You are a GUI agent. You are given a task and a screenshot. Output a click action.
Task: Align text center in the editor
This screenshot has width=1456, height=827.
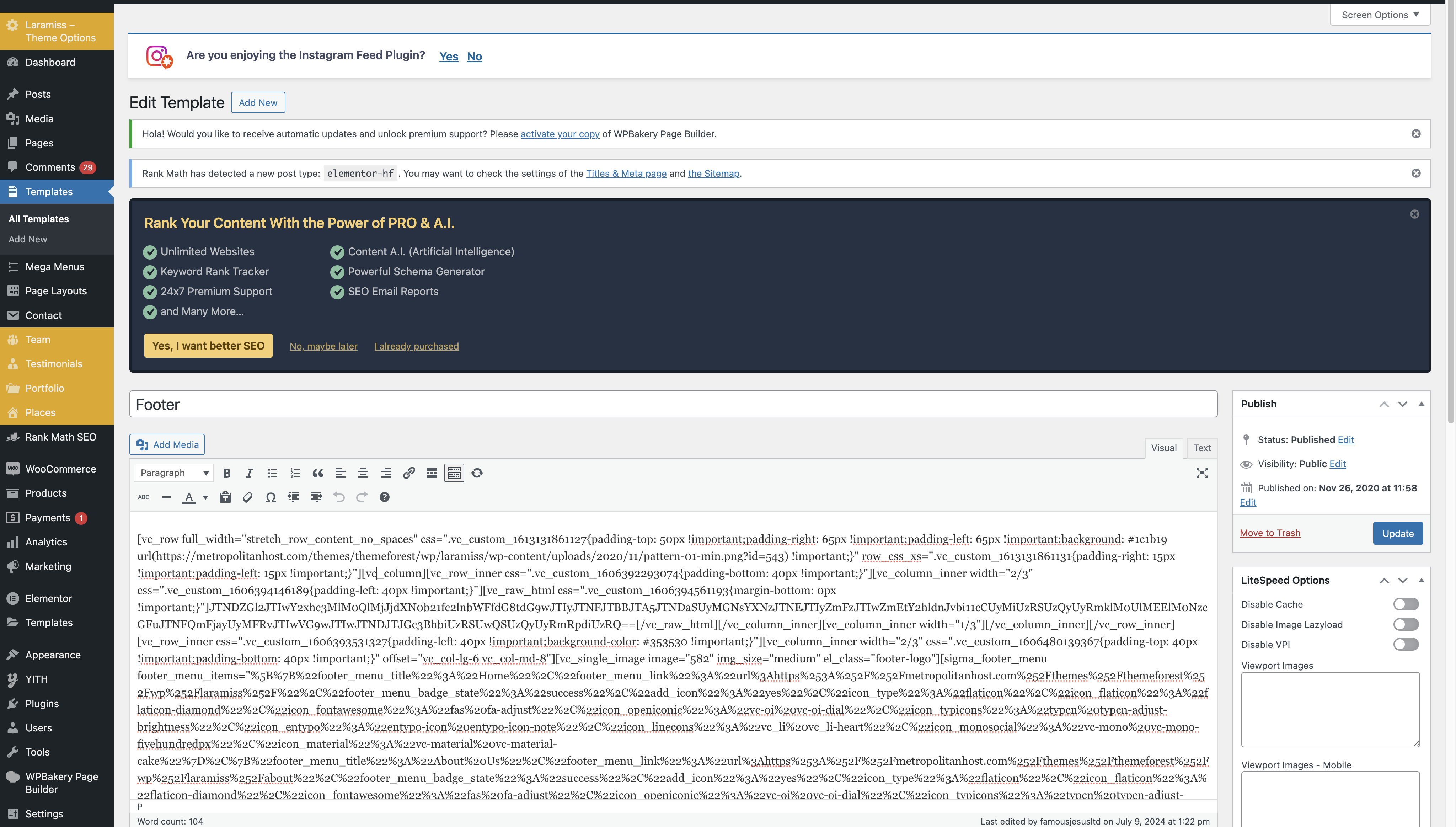pyautogui.click(x=363, y=473)
